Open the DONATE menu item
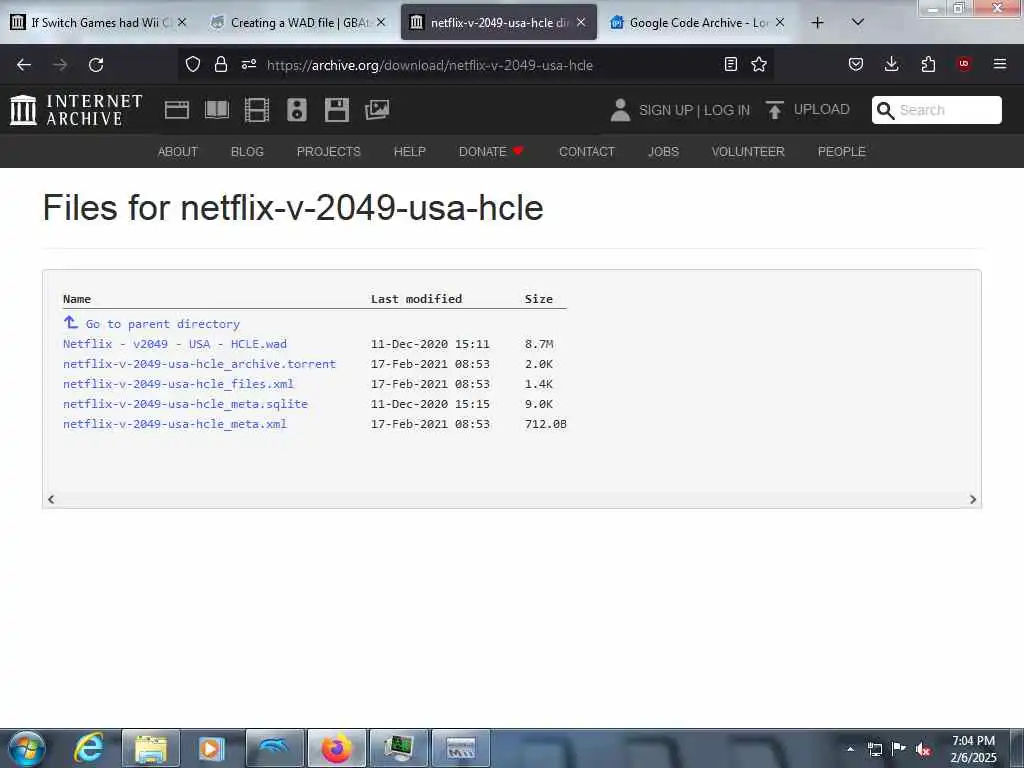Screen dimensions: 1024x768 pos(491,152)
